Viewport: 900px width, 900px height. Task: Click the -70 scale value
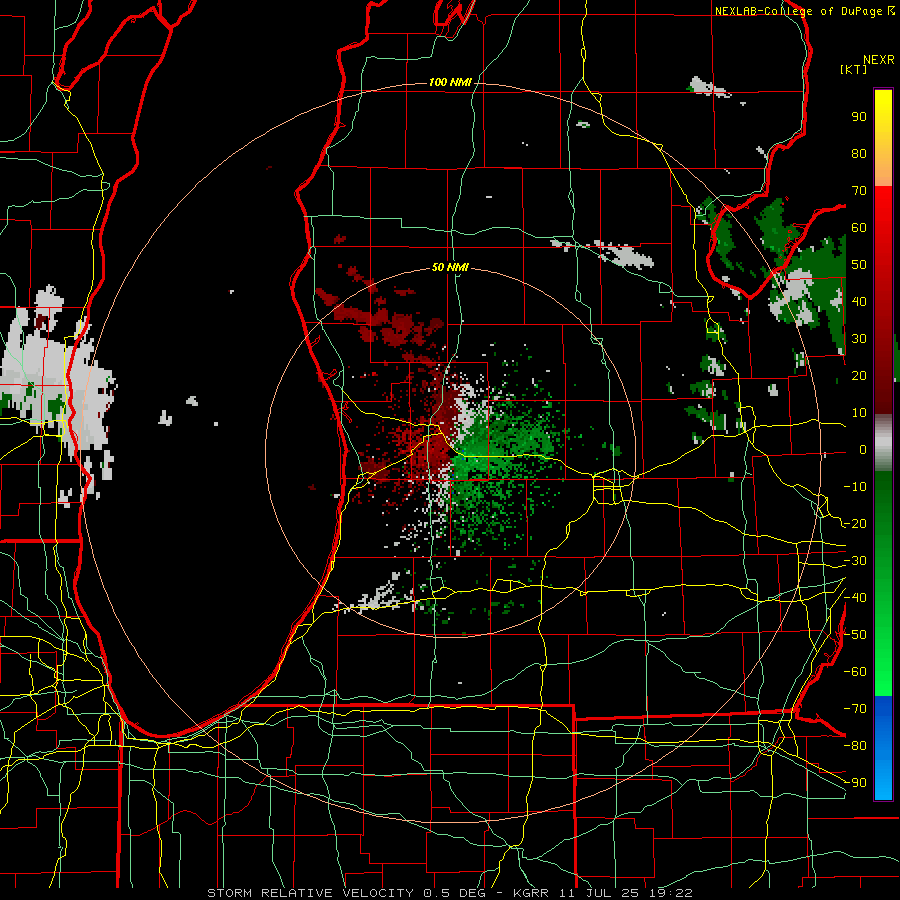point(855,709)
